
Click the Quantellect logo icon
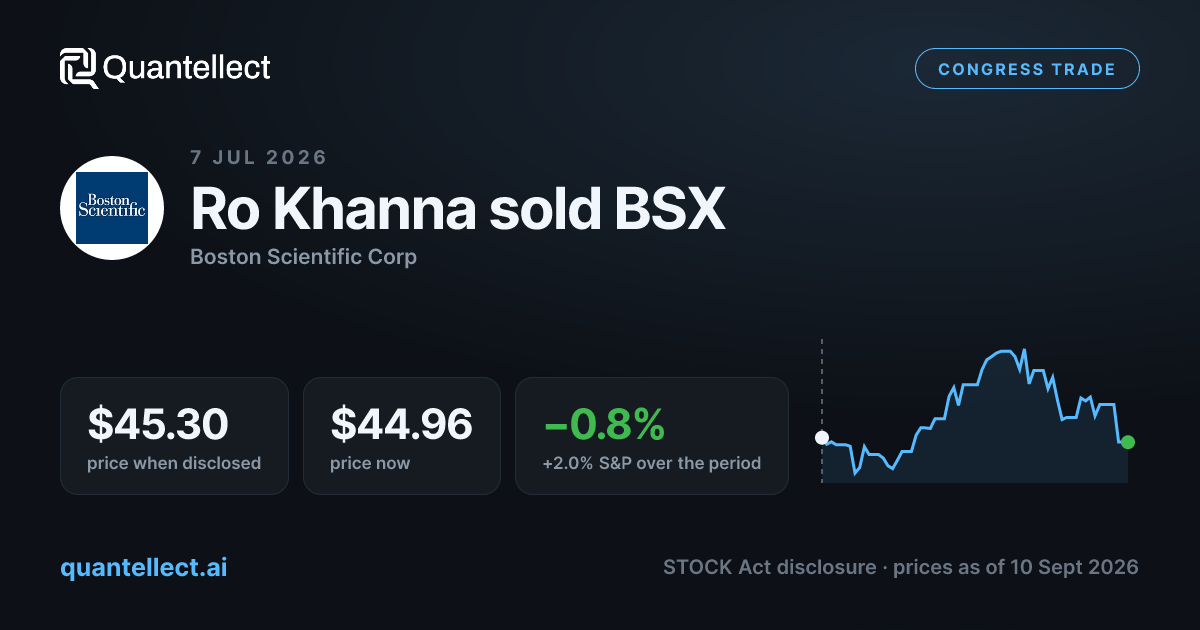click(79, 68)
